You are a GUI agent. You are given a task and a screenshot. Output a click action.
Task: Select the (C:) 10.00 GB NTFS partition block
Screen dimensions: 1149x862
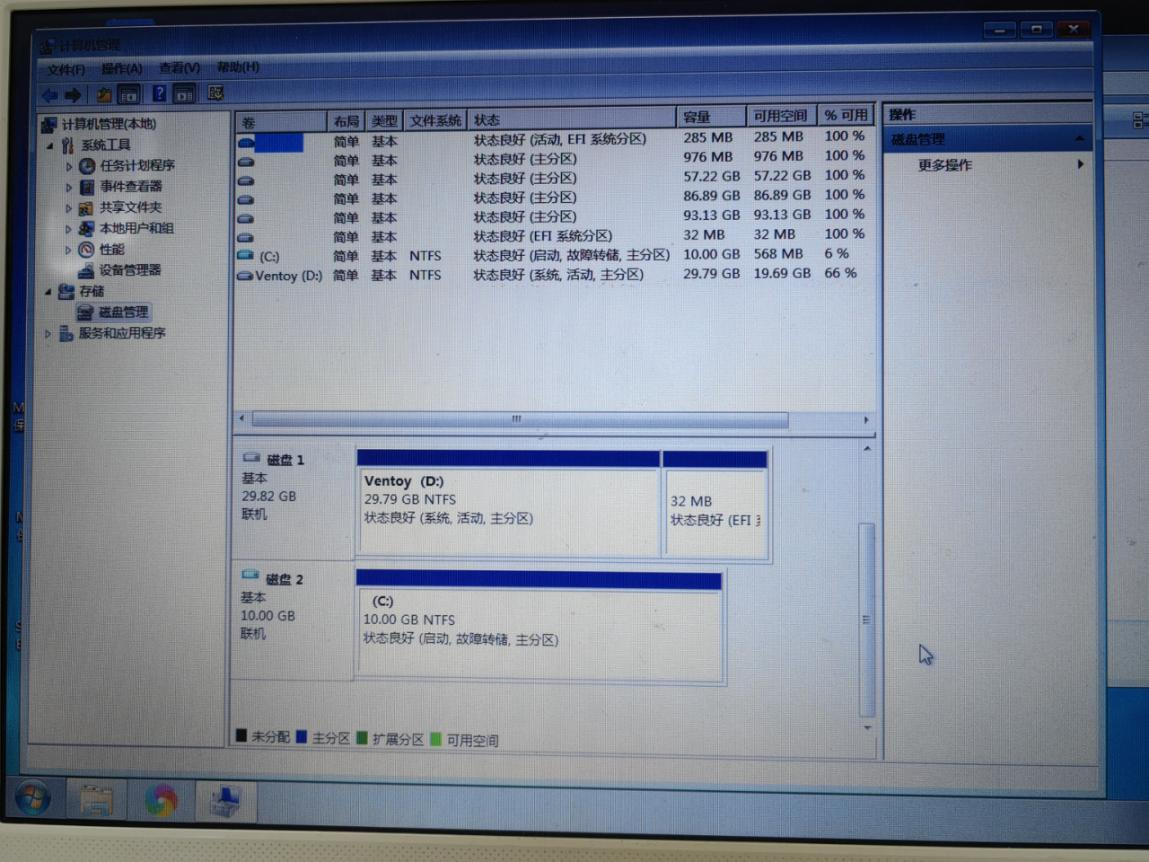(x=539, y=627)
